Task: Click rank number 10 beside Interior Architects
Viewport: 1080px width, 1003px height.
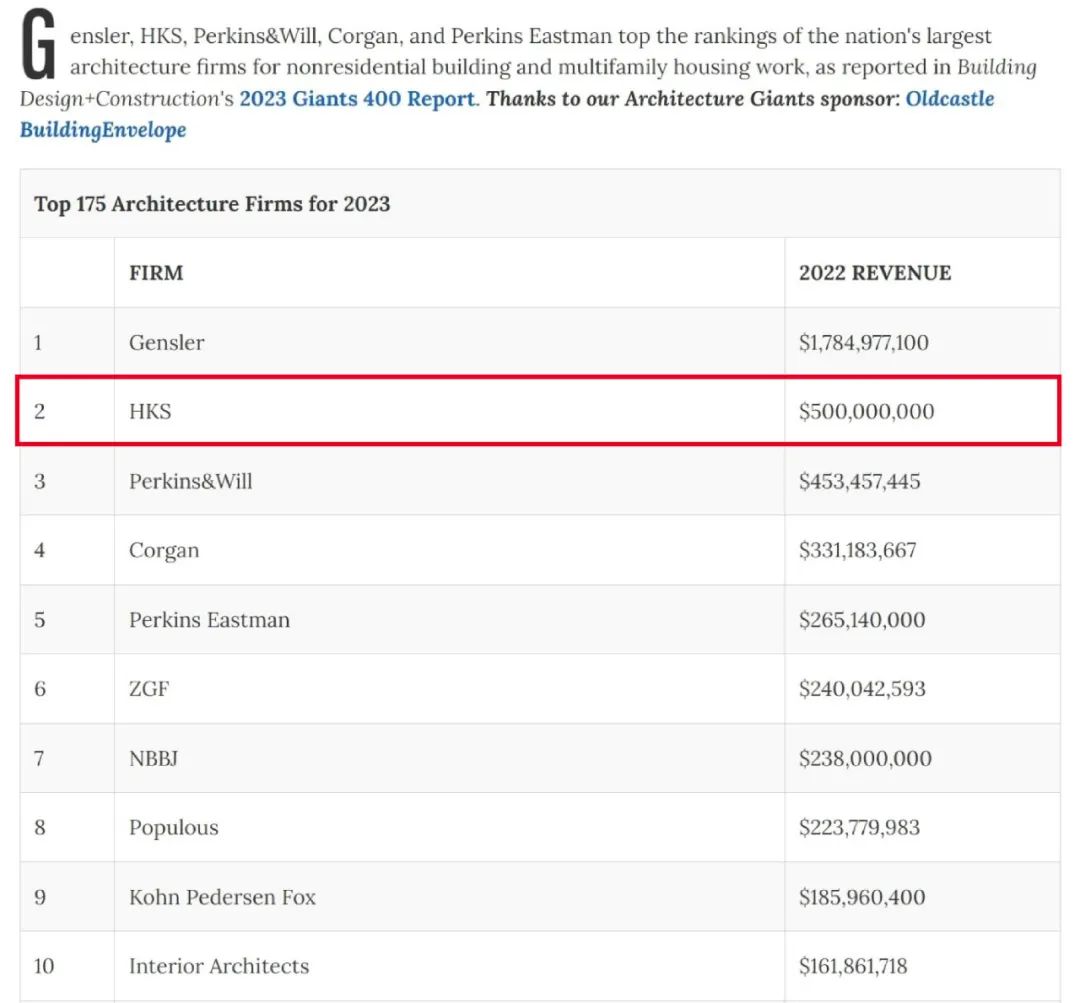Action: 44,966
